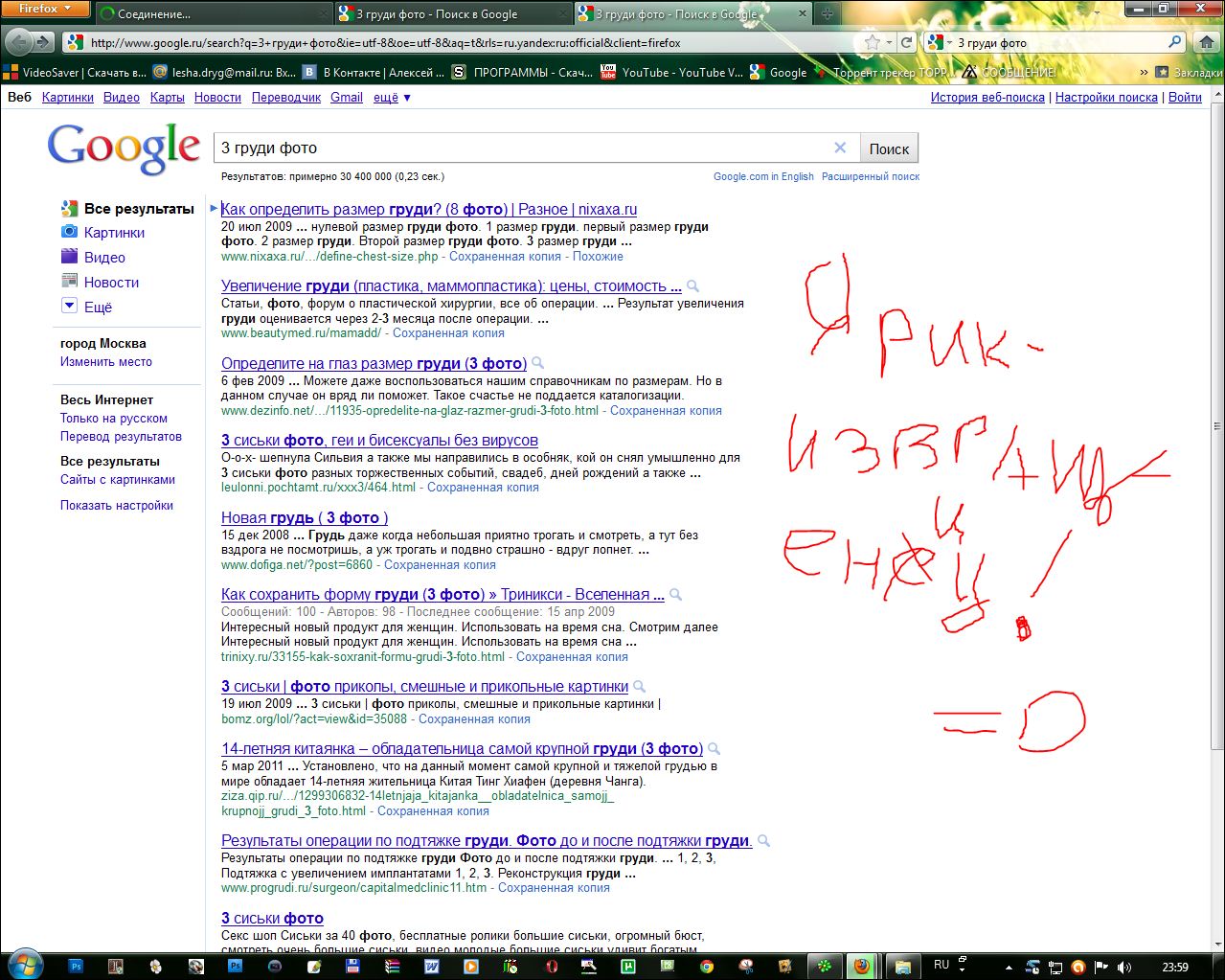Viewport: 1225px width, 980px height.
Task: Open Карты in Google top navigation
Action: tap(167, 97)
